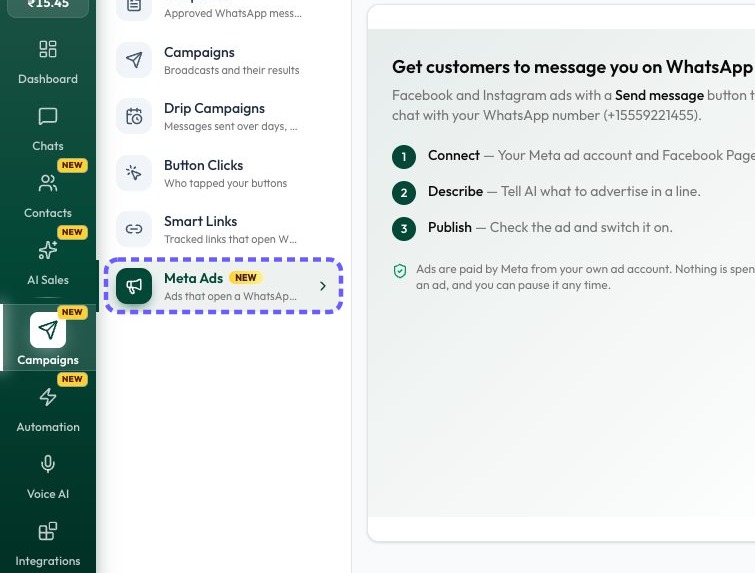
Task: Click the NEW badge on Automation
Action: (x=72, y=379)
